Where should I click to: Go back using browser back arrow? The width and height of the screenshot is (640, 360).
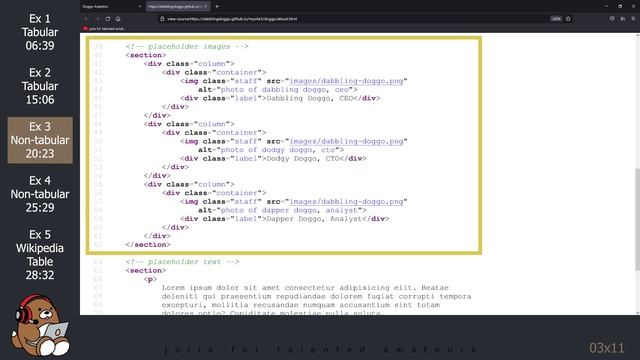point(86,19)
